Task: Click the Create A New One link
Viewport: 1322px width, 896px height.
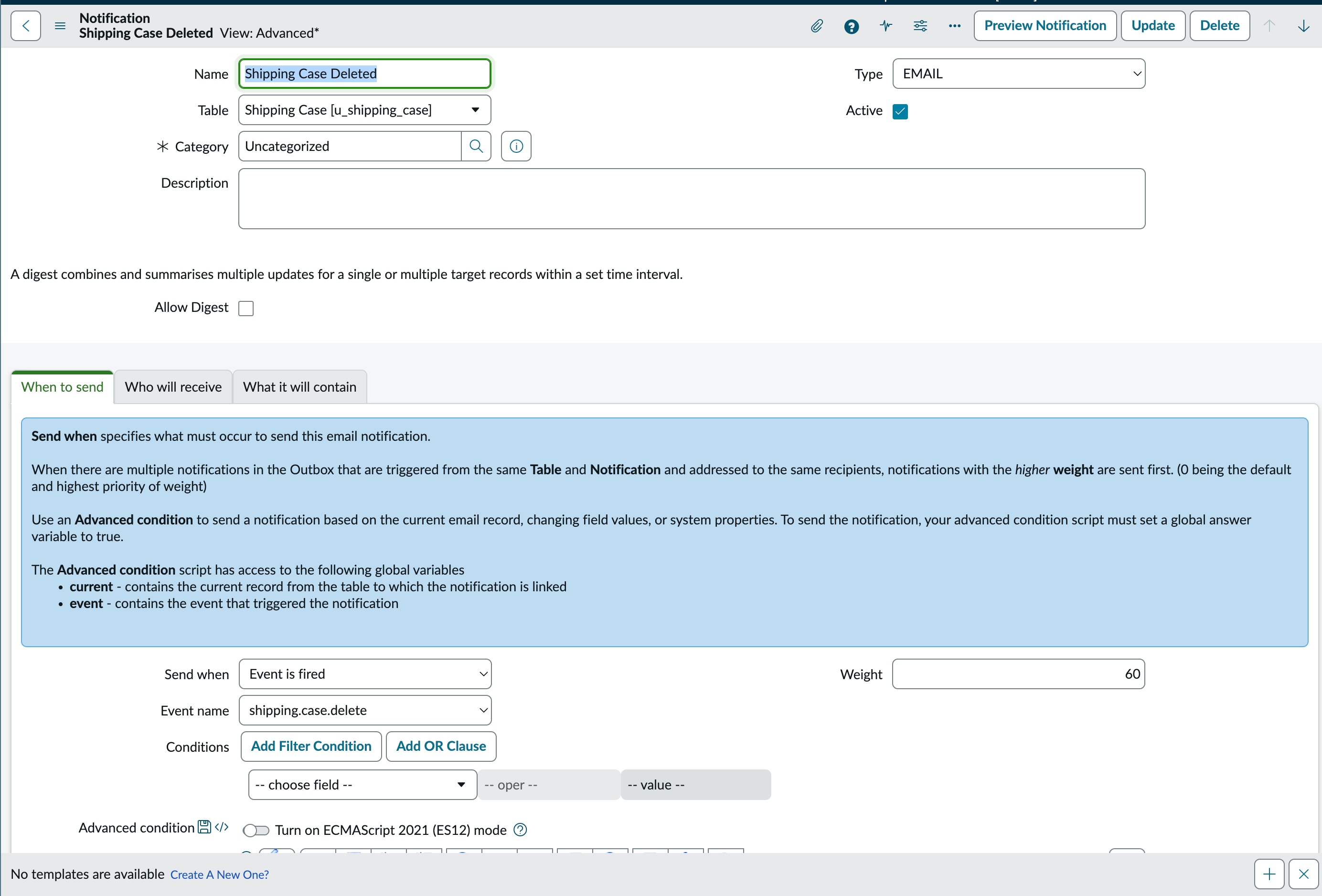Action: 220,875
